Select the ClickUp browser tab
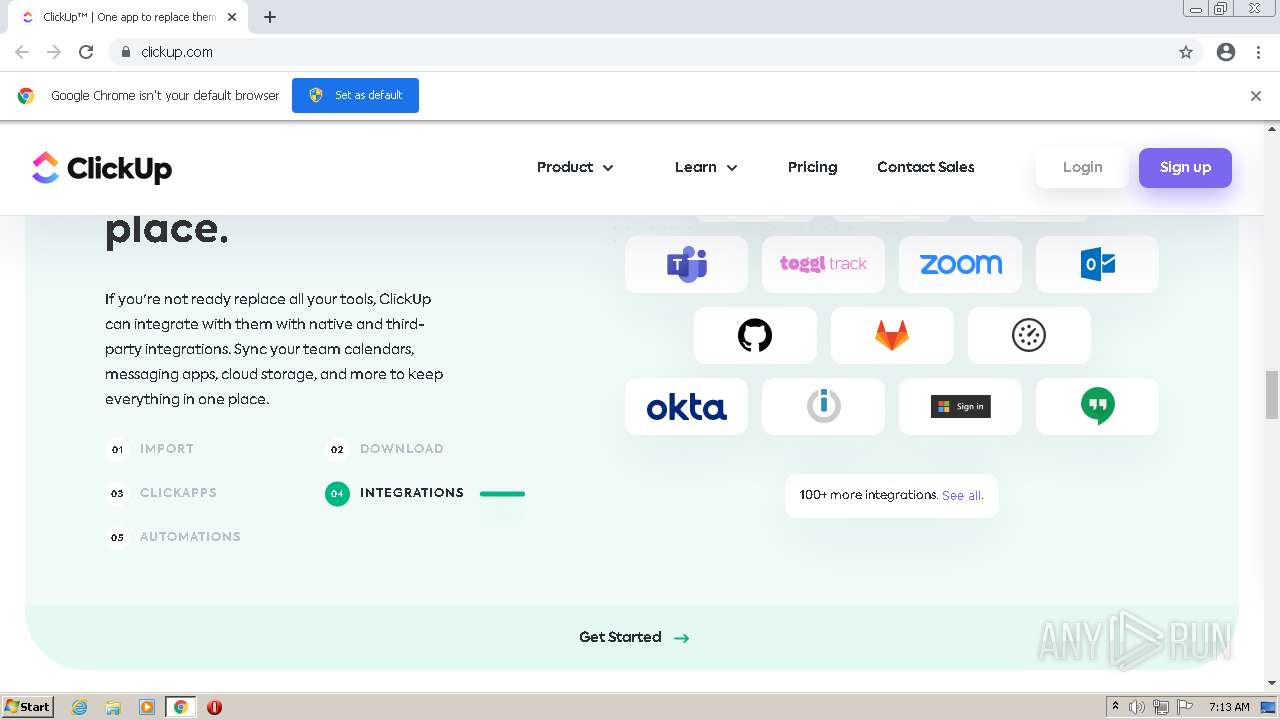This screenshot has height=720, width=1280. [130, 17]
